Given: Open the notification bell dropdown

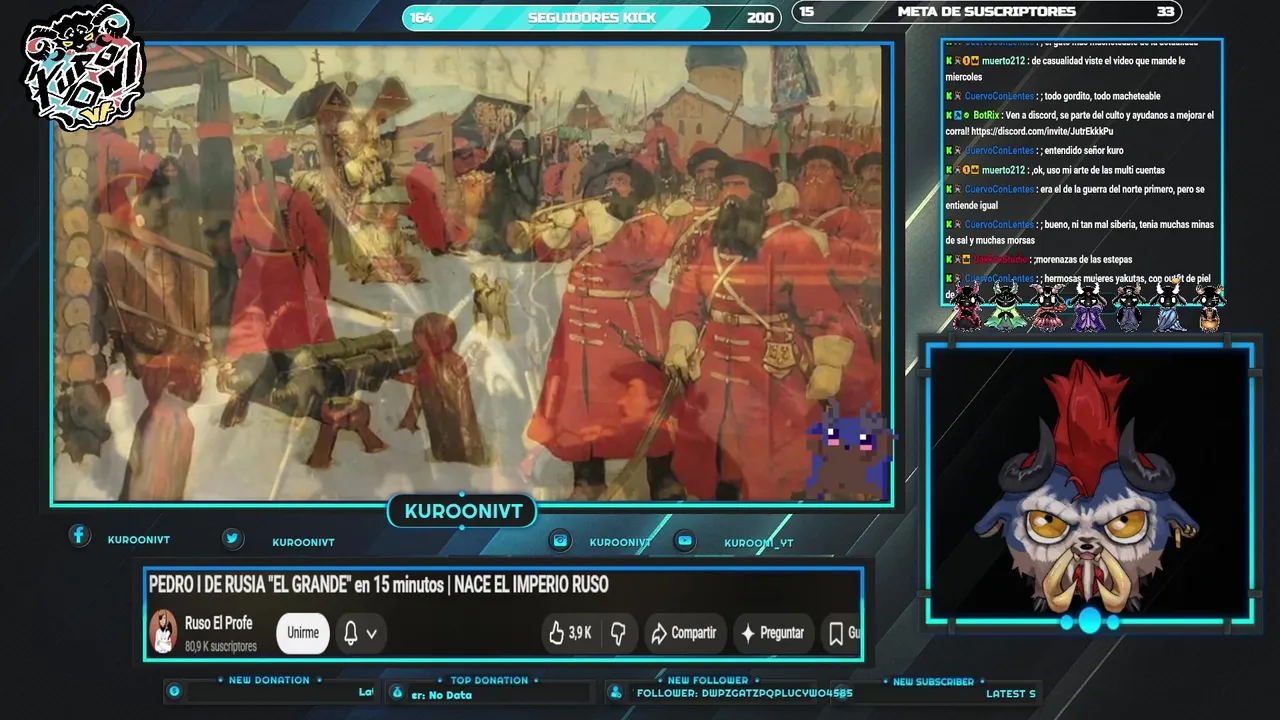Looking at the screenshot, I should 360,633.
